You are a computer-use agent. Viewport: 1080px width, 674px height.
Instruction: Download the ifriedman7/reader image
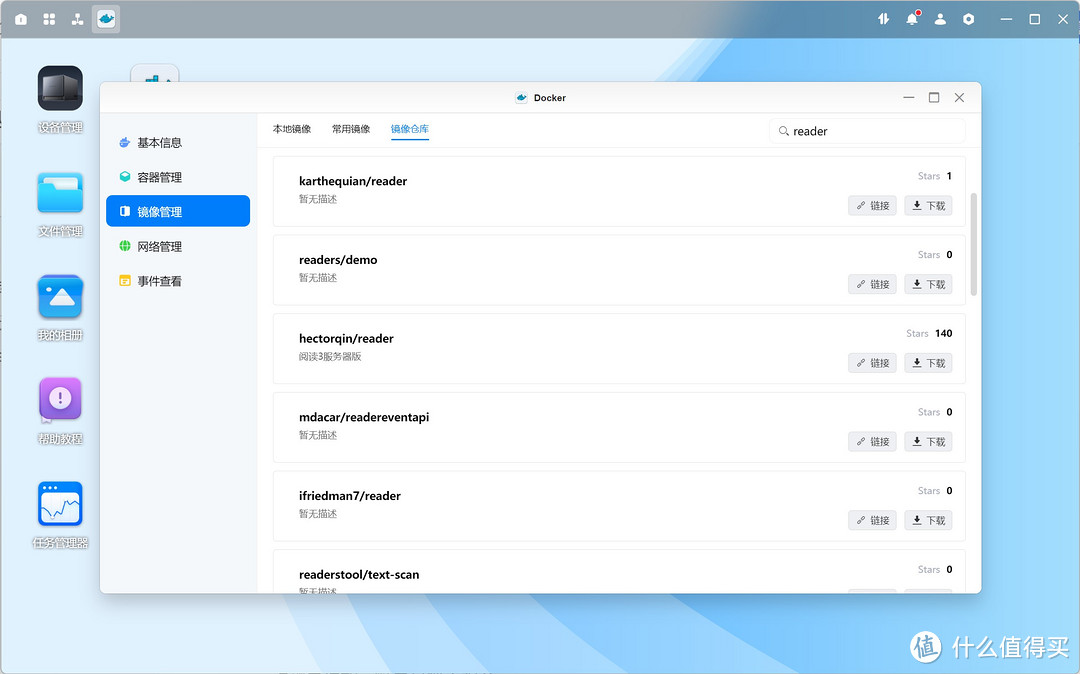coord(928,520)
